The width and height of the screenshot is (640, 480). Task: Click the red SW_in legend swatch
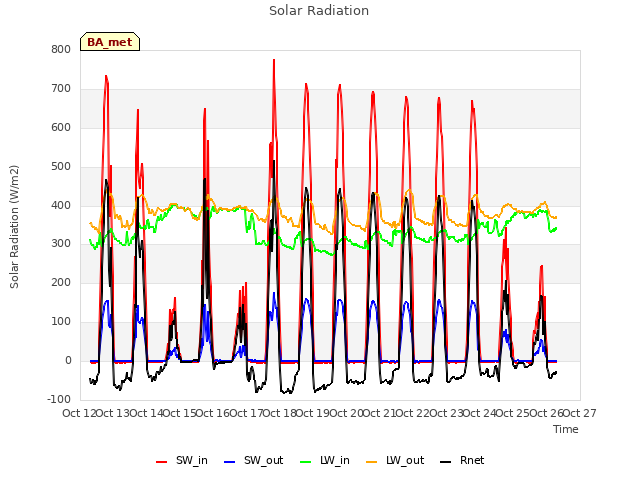[162, 462]
